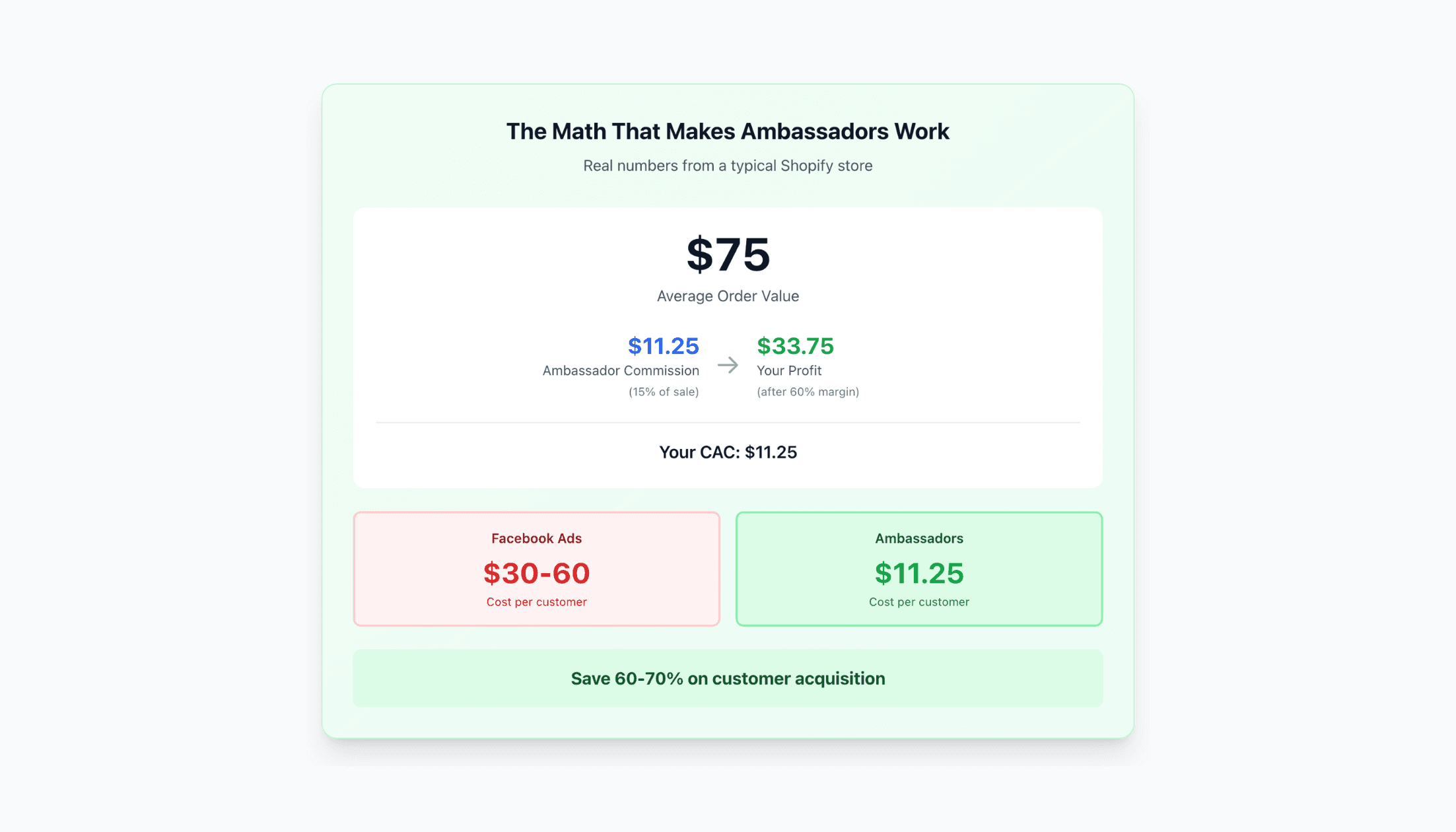1456x832 pixels.
Task: Click the "(after 60% margin)" note
Action: [x=808, y=392]
